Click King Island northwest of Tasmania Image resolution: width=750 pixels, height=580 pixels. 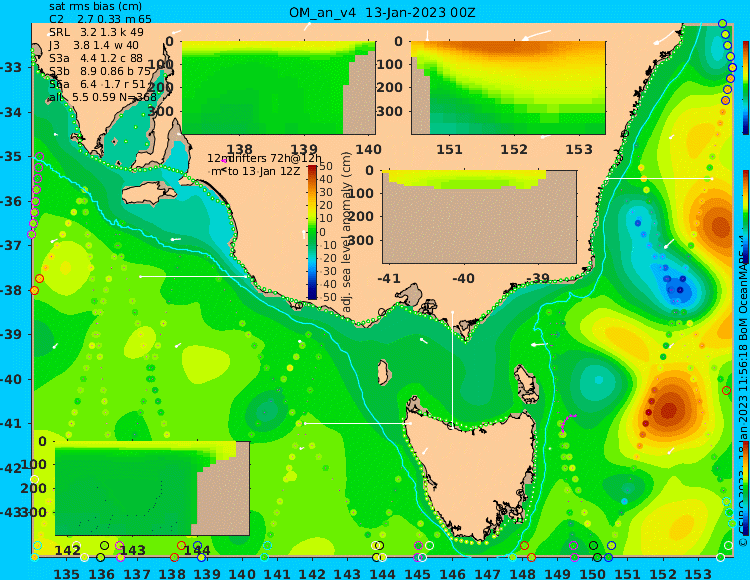[383, 373]
